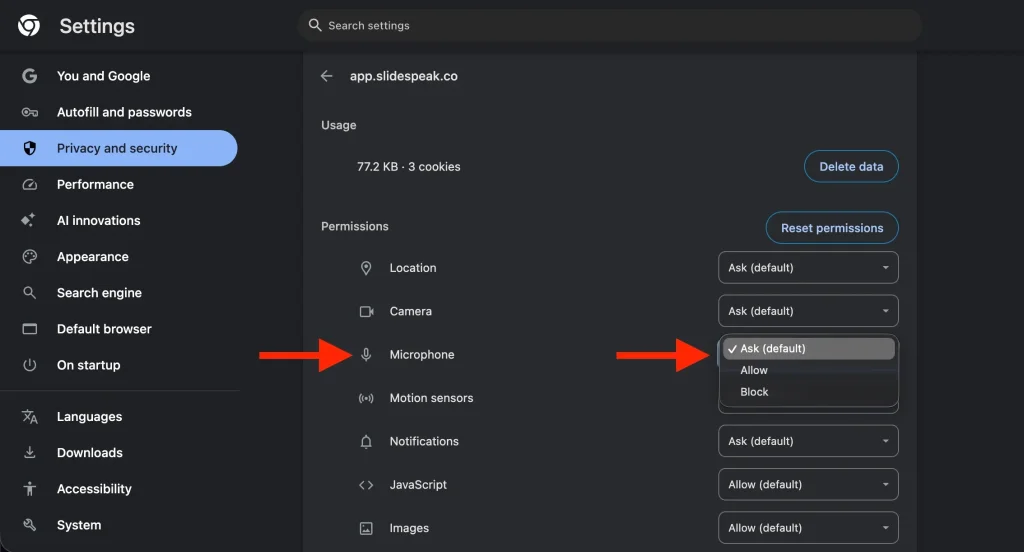1024x552 pixels.
Task: Open the Images permission dropdown
Action: click(808, 528)
